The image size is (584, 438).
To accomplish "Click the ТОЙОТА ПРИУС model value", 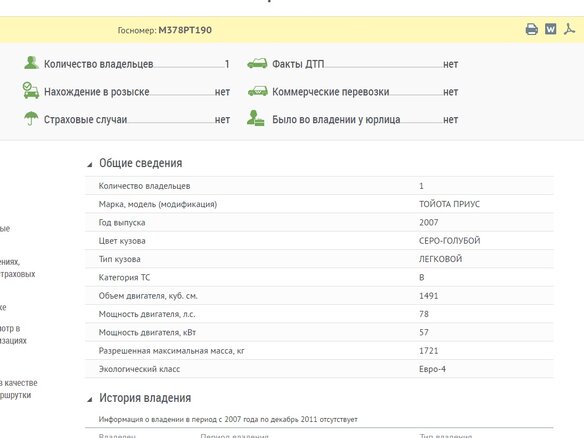I will pyautogui.click(x=449, y=204).
